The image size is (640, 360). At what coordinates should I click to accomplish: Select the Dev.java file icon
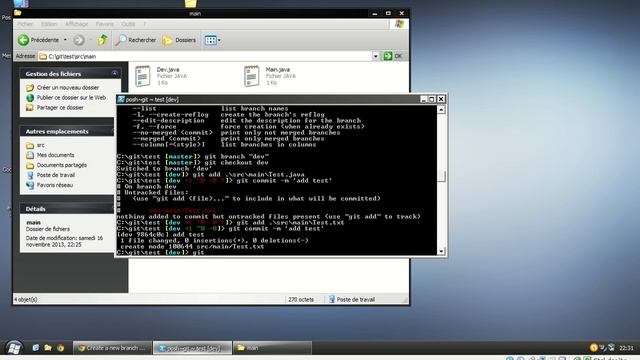143,76
